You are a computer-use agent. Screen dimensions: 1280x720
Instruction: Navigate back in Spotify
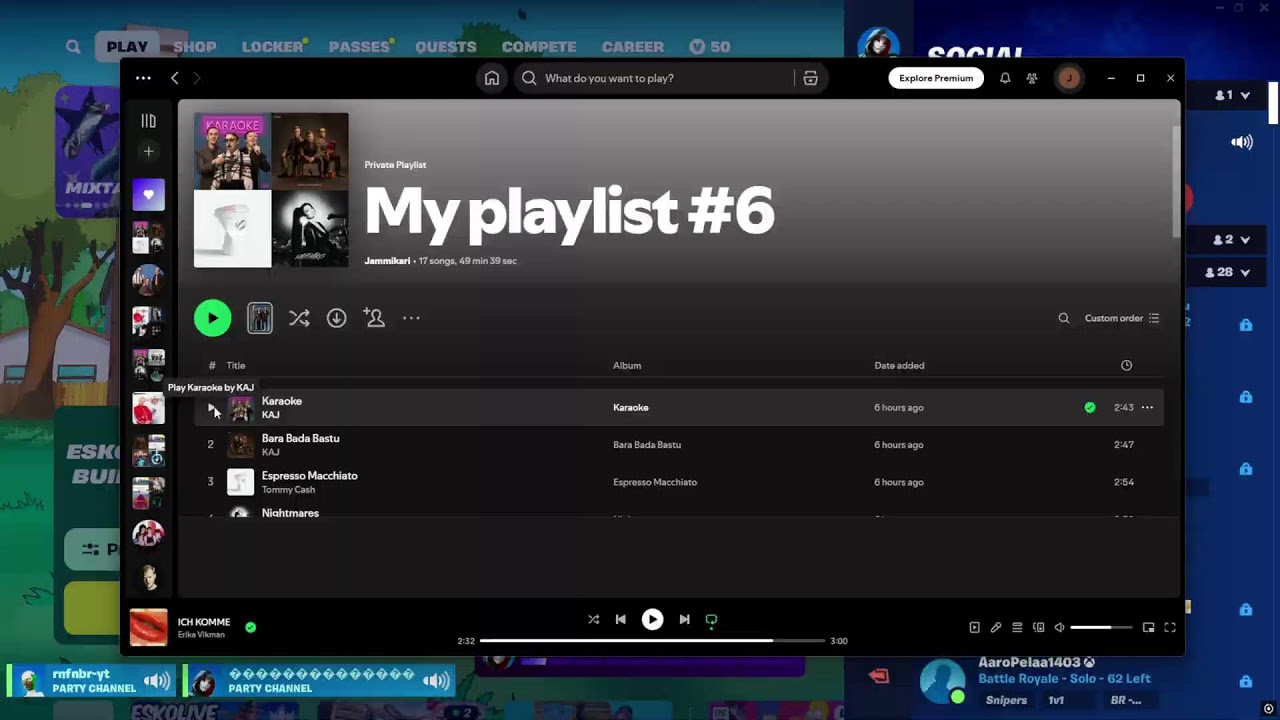[175, 78]
